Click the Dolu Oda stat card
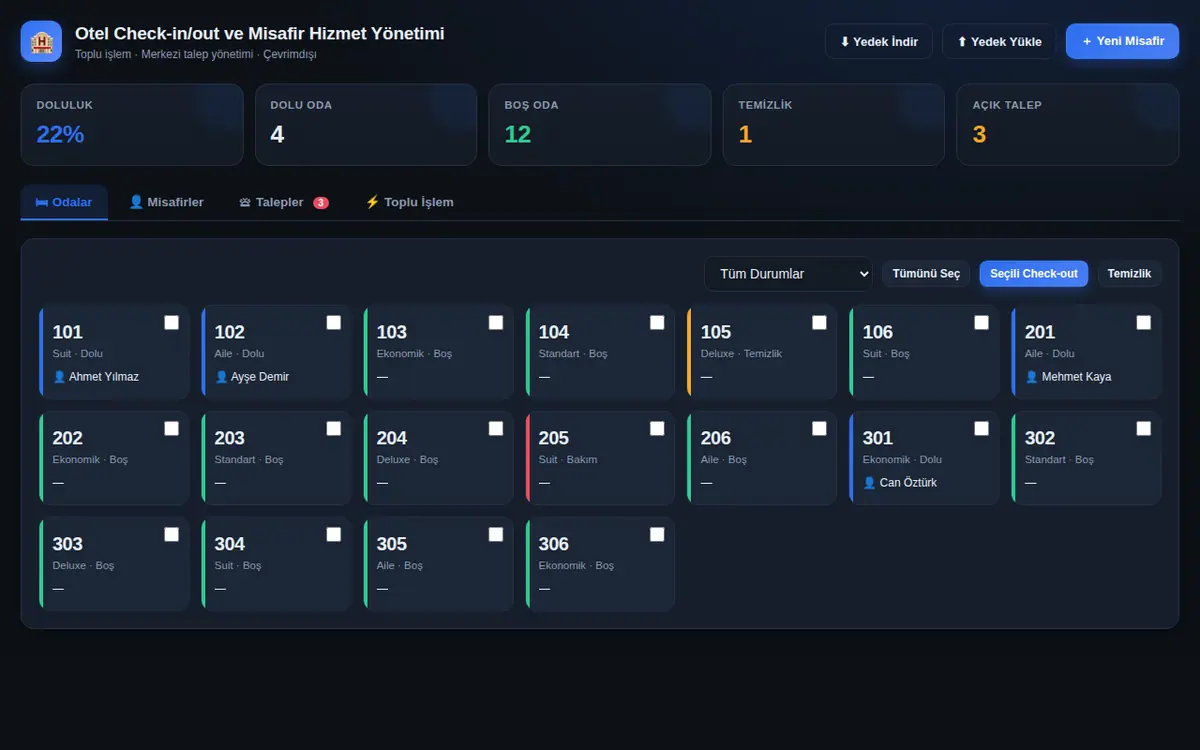Image resolution: width=1200 pixels, height=750 pixels. click(366, 124)
